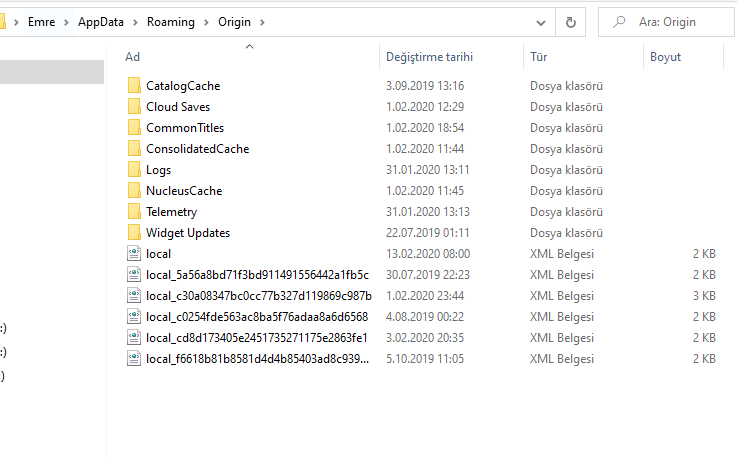Click date 31.01.2020 13:11
The height and width of the screenshot is (458, 737).
click(x=428, y=170)
